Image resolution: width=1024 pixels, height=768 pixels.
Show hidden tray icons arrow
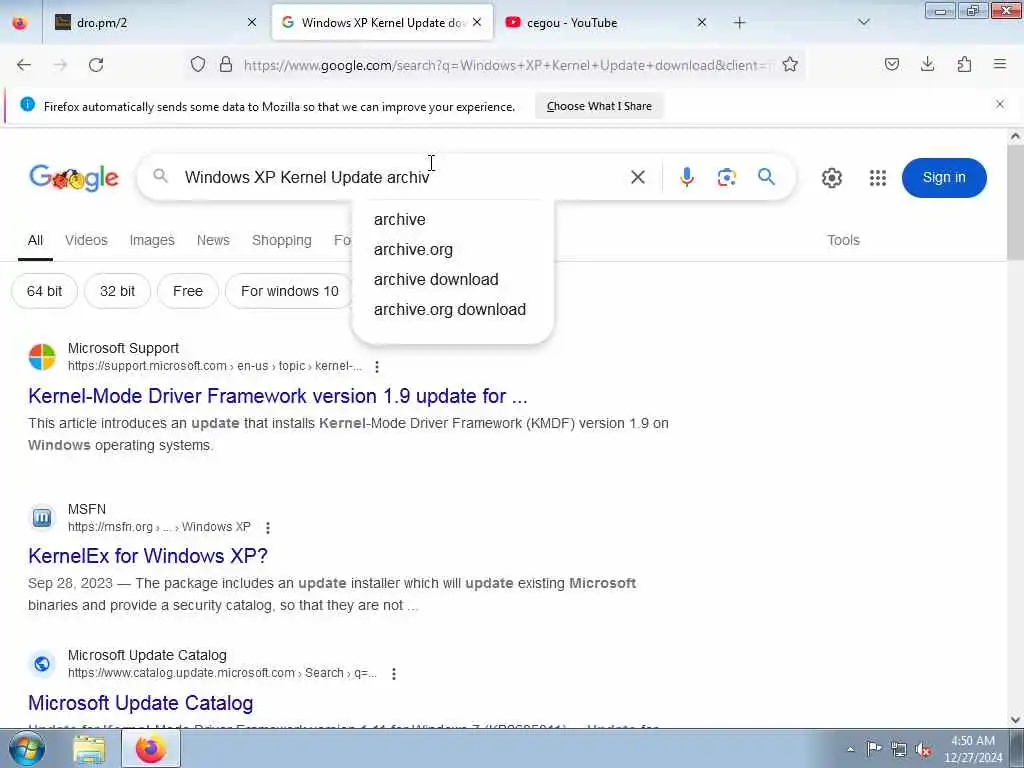(850, 749)
